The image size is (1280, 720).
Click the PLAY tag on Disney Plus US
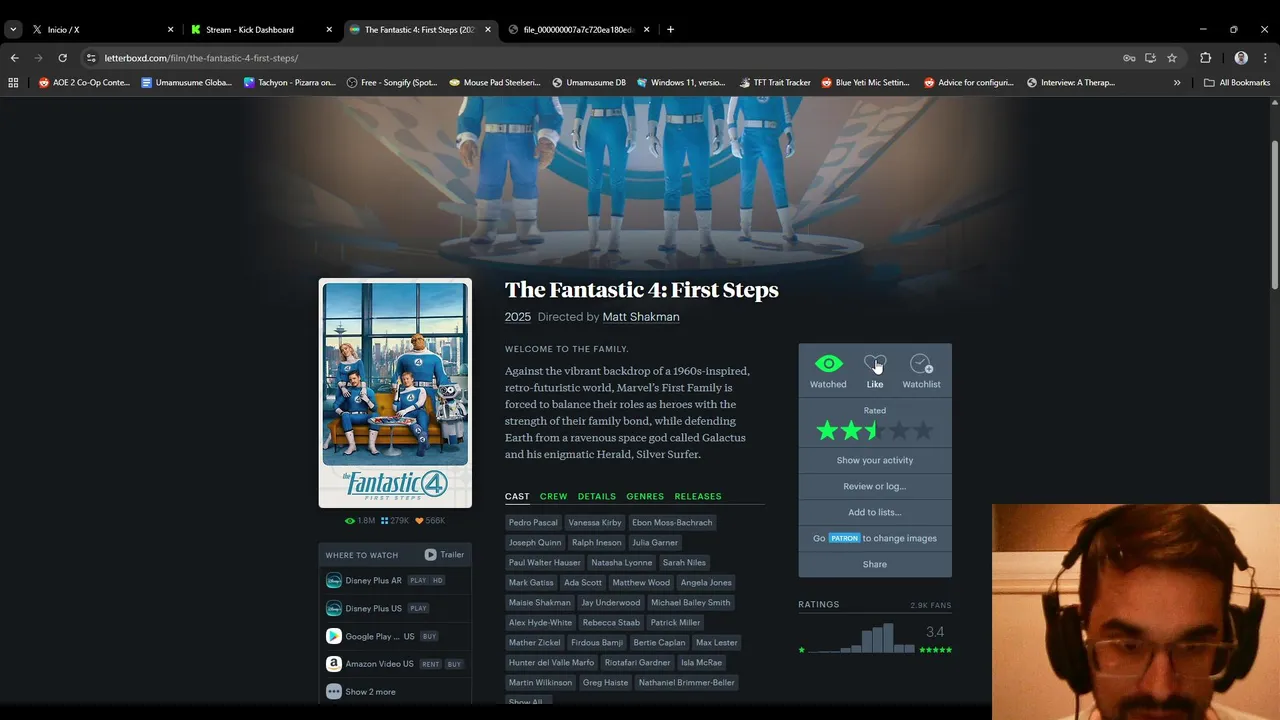click(418, 608)
